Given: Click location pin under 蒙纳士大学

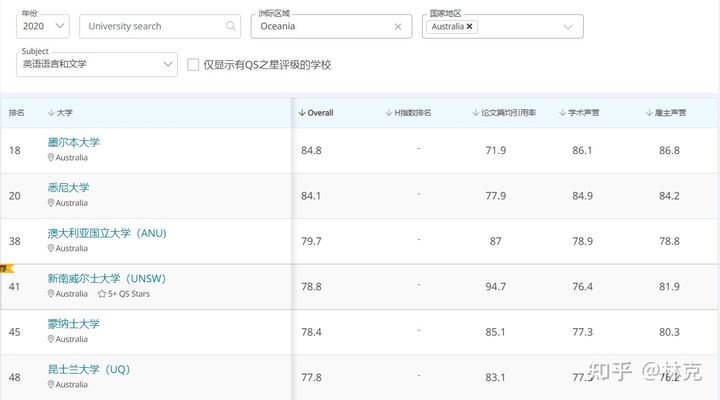Looking at the screenshot, I should (x=51, y=339).
